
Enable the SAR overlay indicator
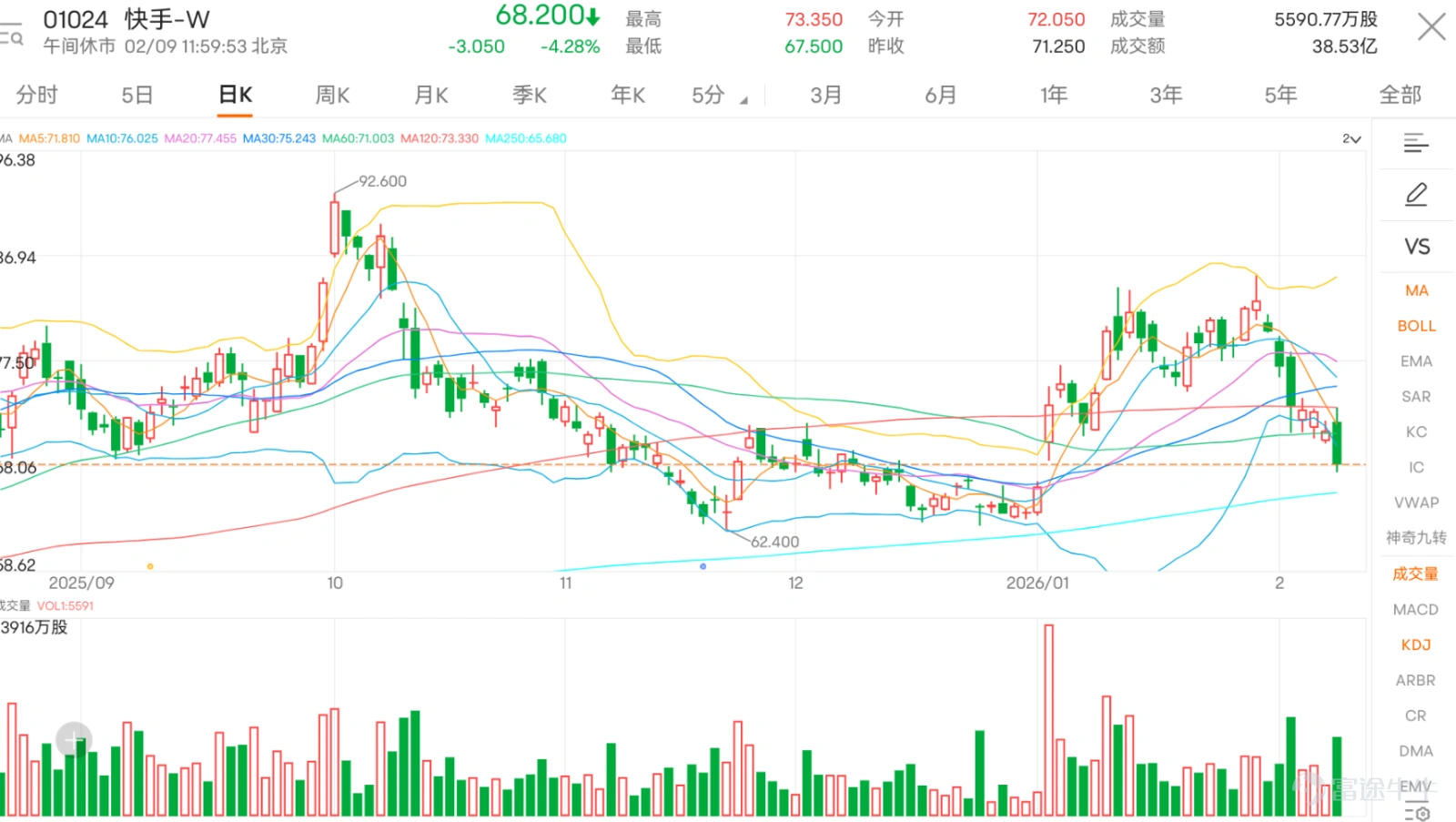click(1417, 397)
